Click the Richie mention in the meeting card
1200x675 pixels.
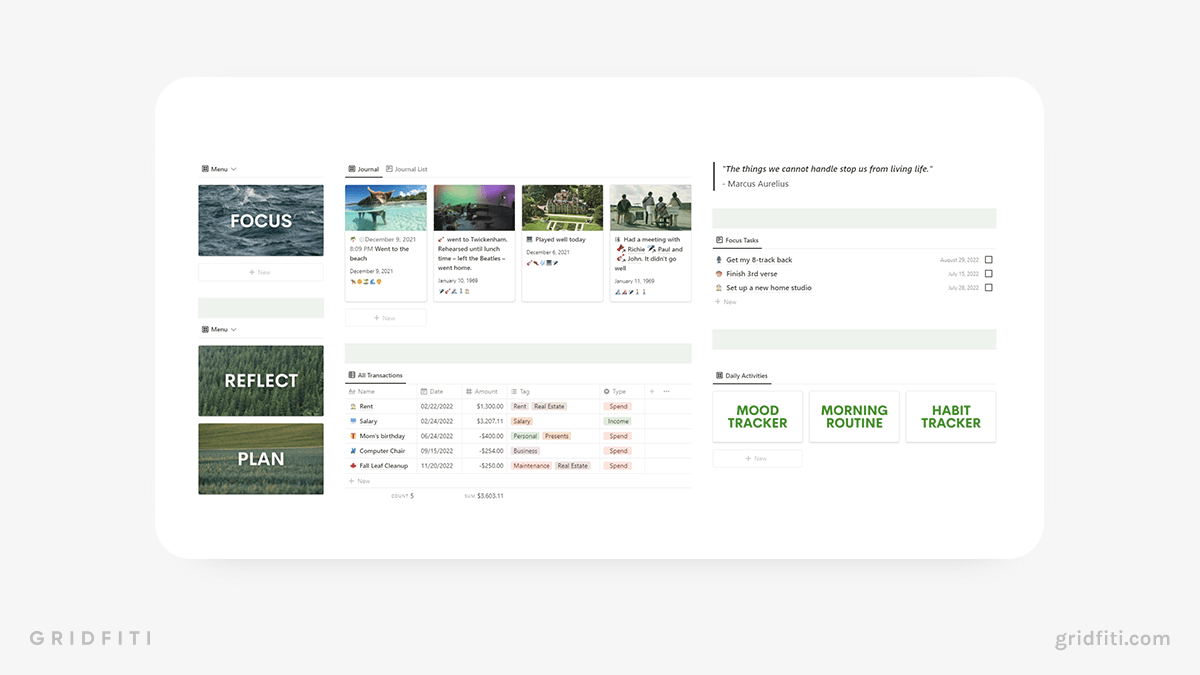click(x=630, y=250)
